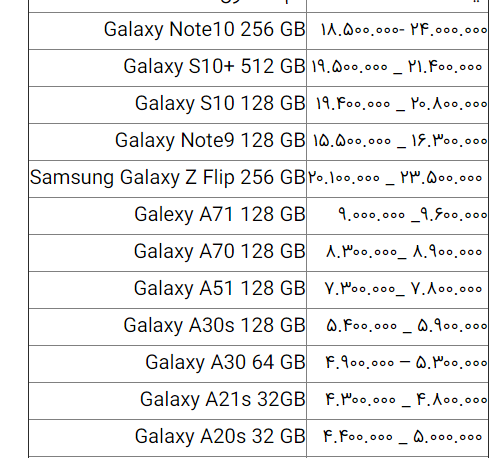Select the Galaxy A30 64 GB cell
The height and width of the screenshot is (458, 502).
click(167, 364)
